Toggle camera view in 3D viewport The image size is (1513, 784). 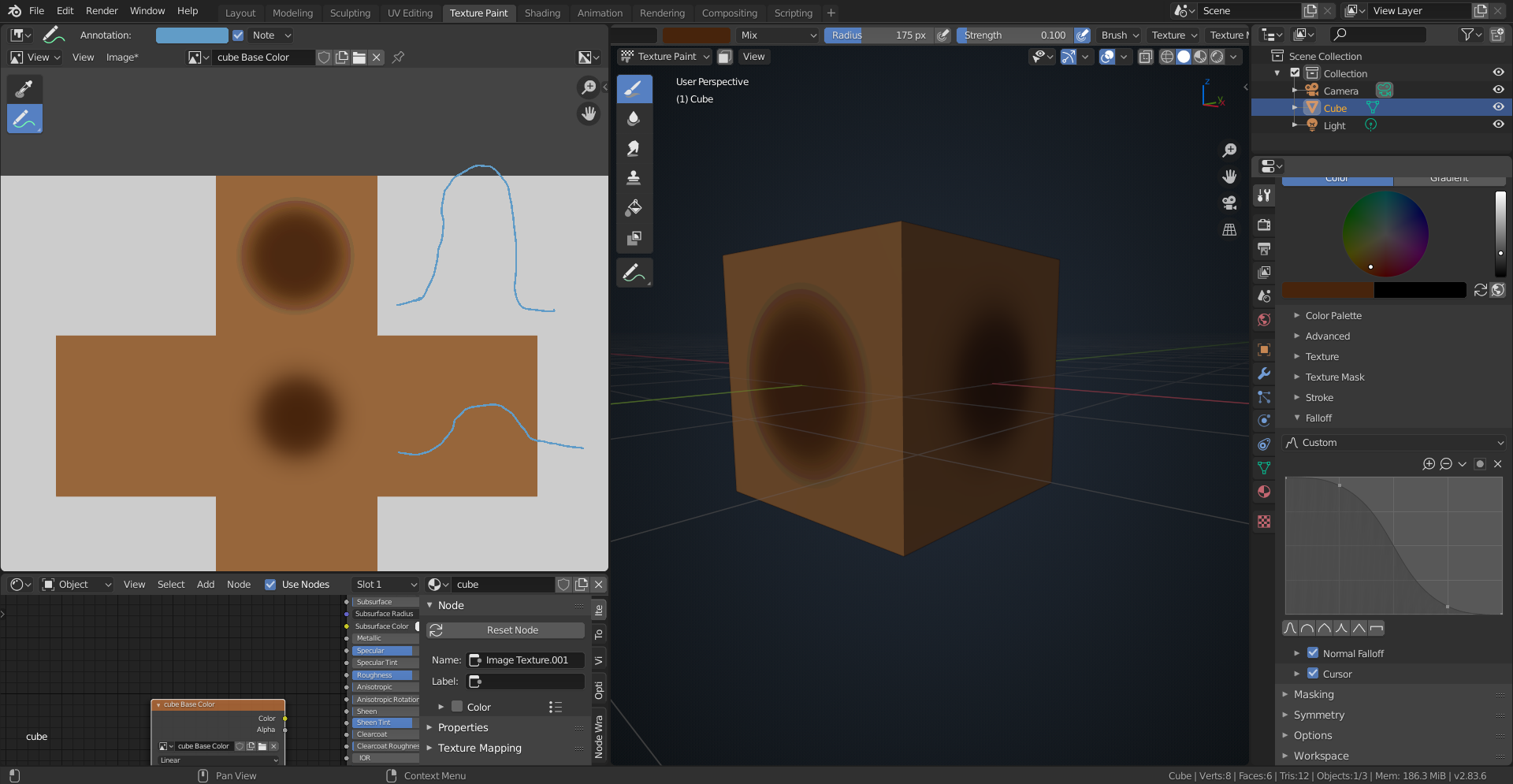coord(1229,203)
